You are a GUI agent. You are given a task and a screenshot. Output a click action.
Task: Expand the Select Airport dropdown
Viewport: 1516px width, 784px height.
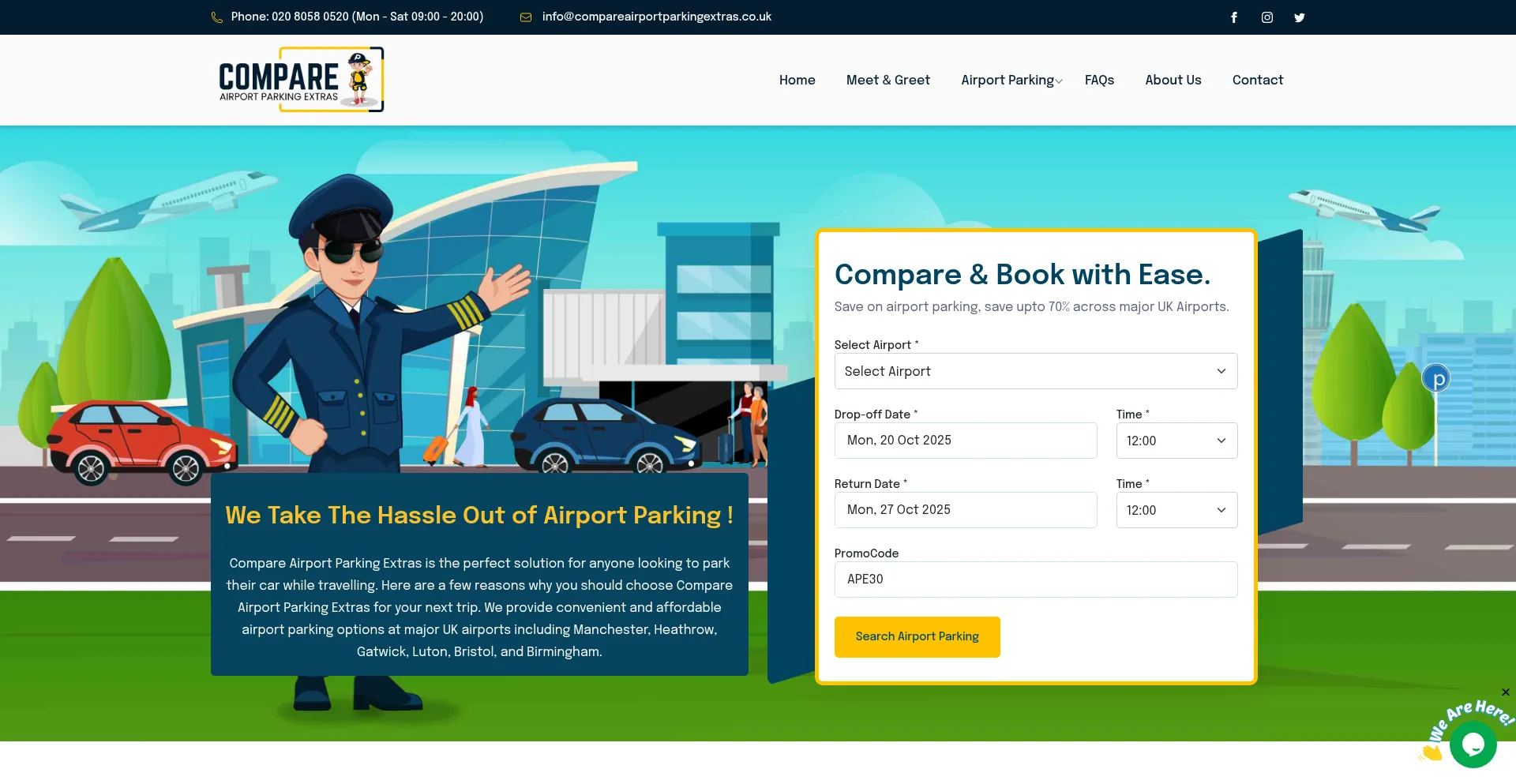[x=1035, y=371]
